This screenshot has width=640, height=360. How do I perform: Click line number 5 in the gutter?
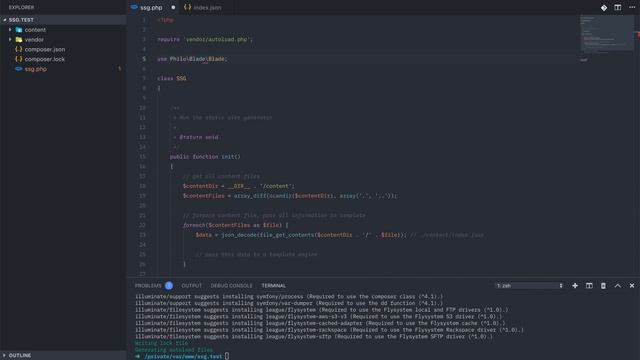click(x=144, y=59)
